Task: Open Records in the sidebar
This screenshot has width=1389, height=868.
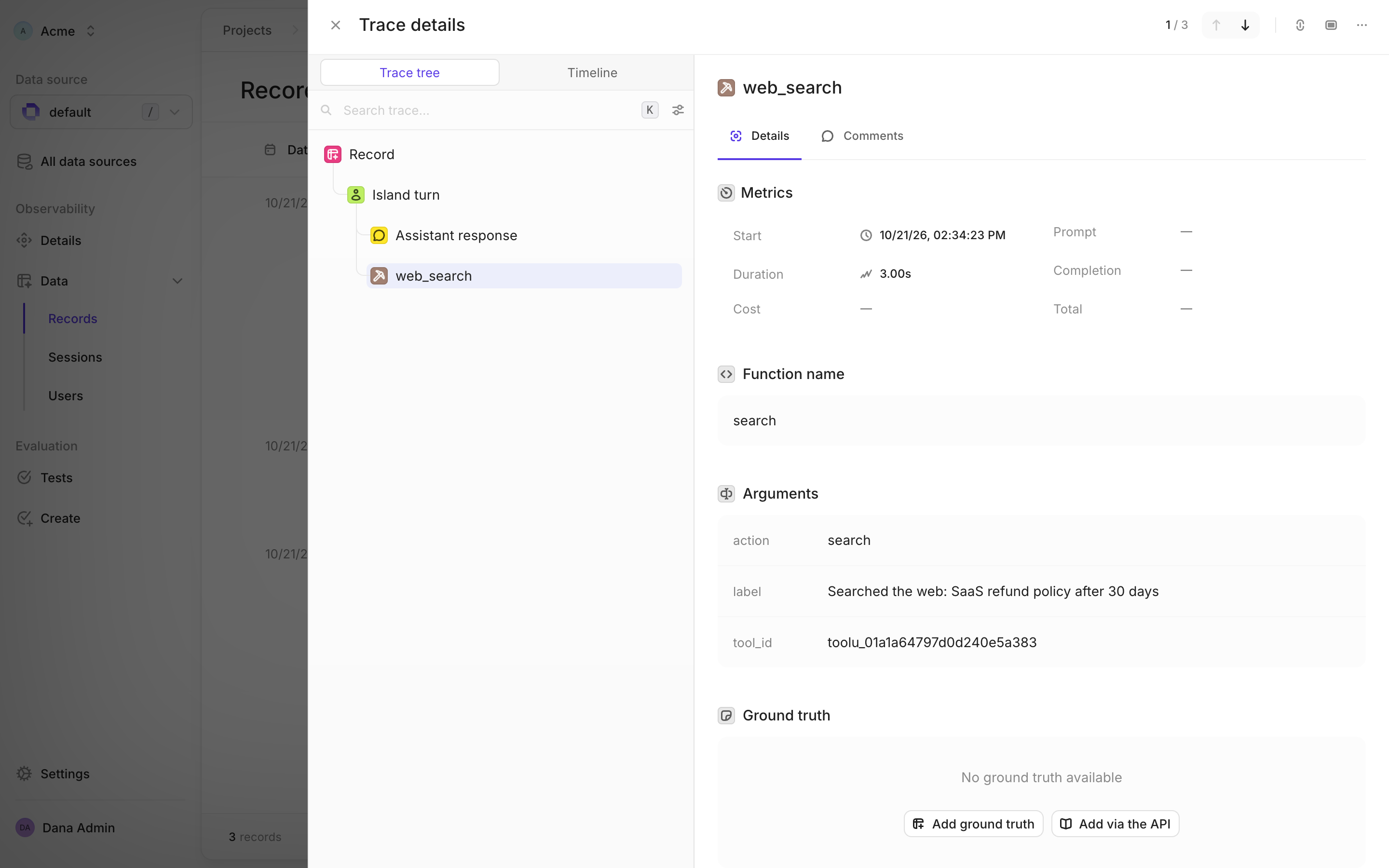Action: point(72,319)
